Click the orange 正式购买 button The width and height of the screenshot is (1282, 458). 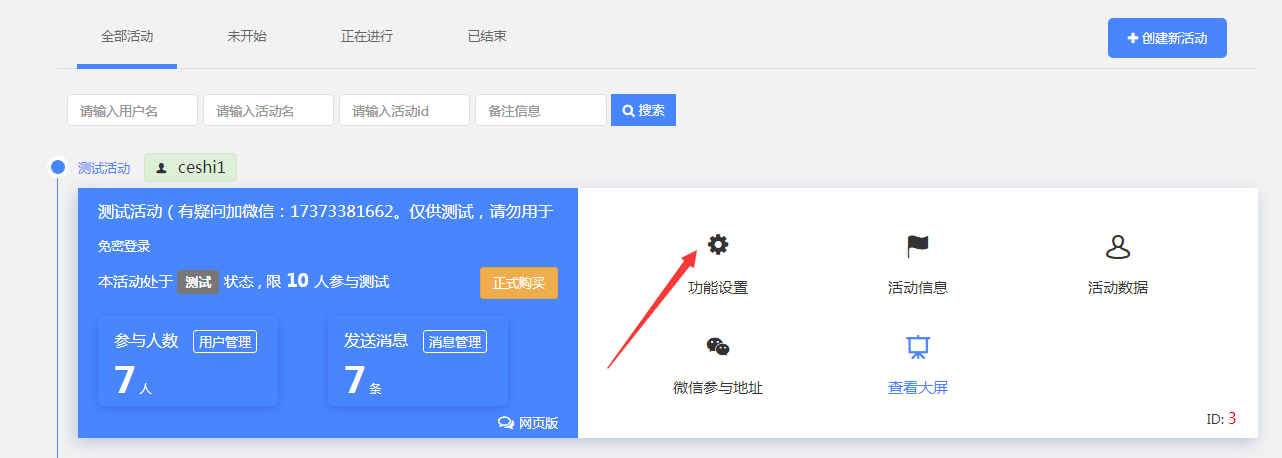pyautogui.click(x=519, y=283)
